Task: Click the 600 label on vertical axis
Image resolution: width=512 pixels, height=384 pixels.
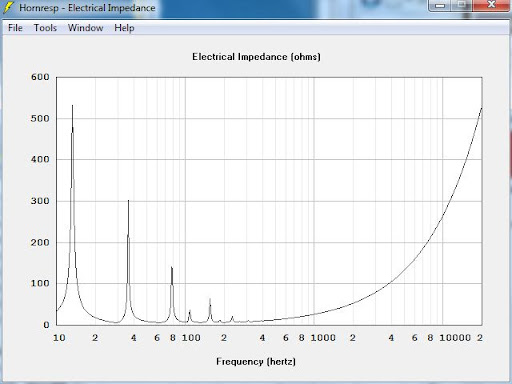Action: tap(40, 77)
